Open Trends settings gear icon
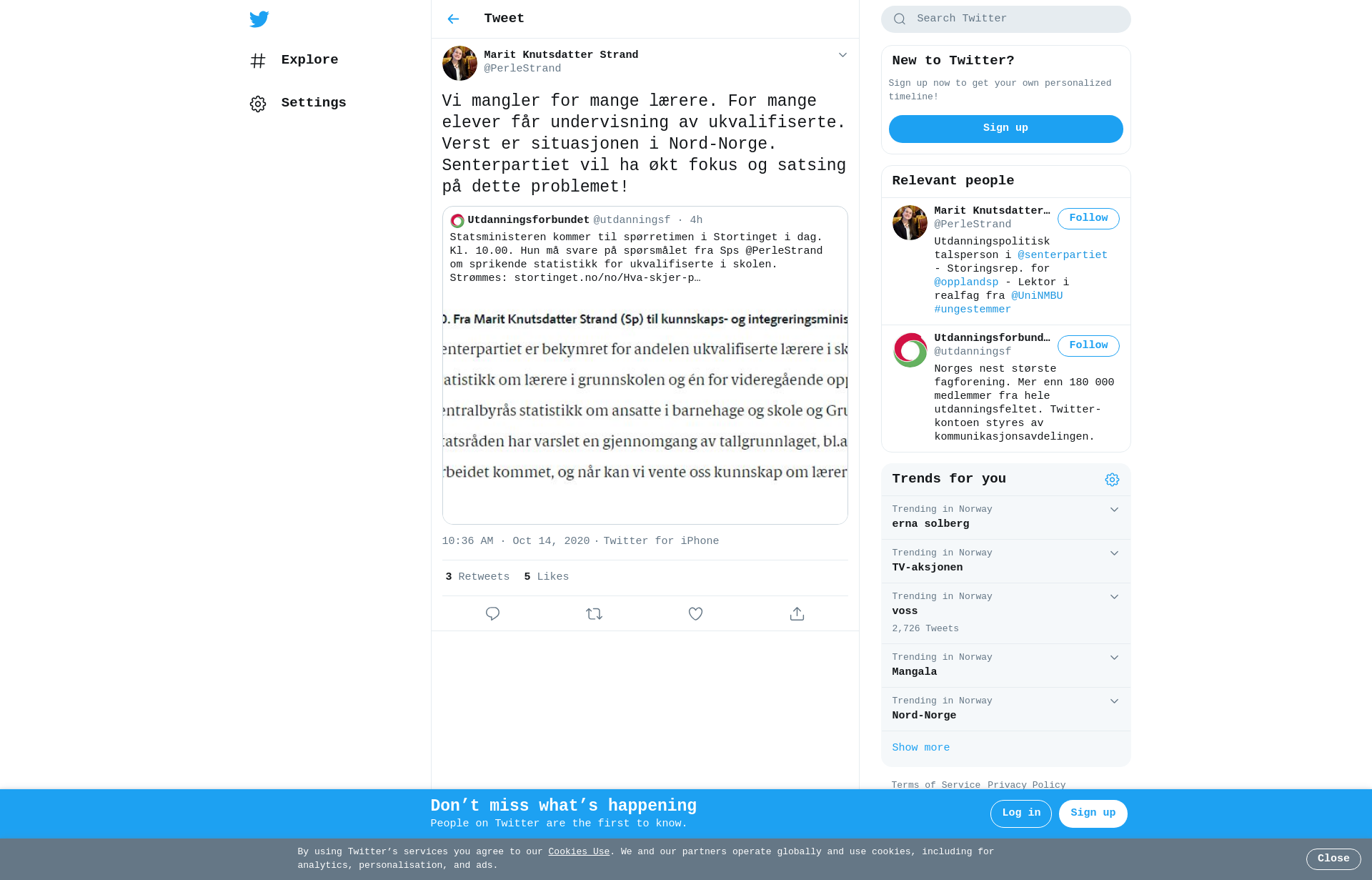Image resolution: width=1372 pixels, height=880 pixels. tap(1112, 480)
